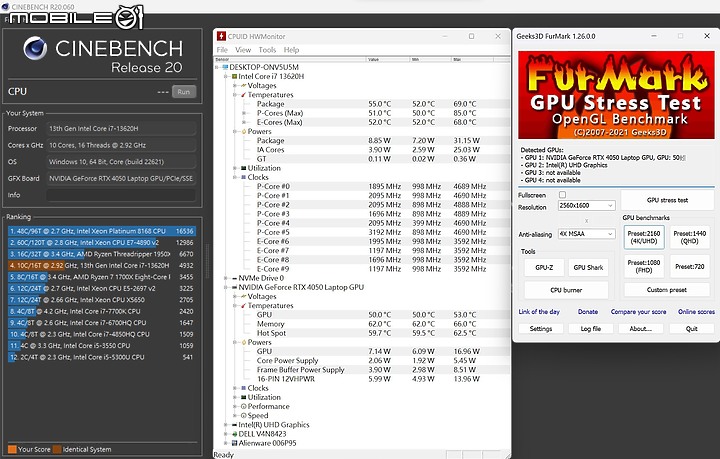Click the Cinebench app icon in title bar
Image resolution: width=720 pixels, height=459 pixels.
click(5, 6)
